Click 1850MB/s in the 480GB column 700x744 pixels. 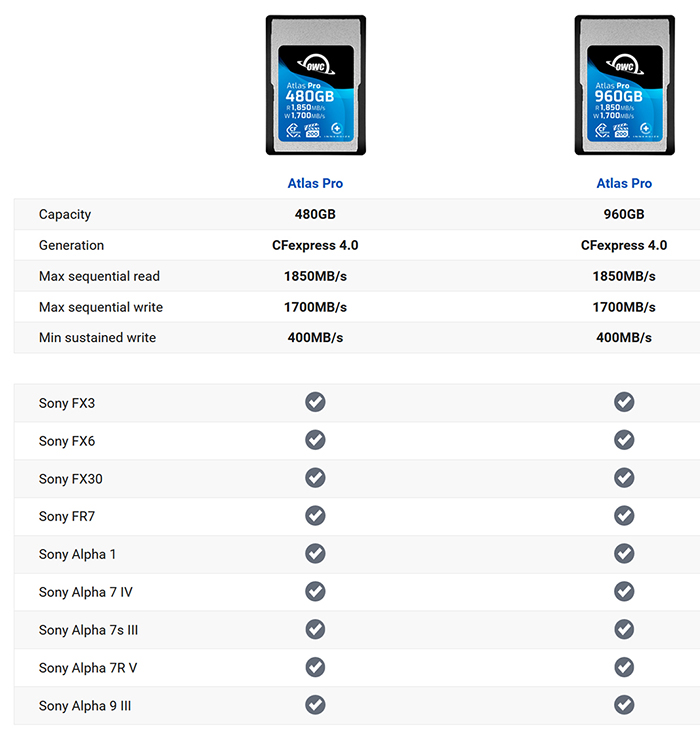pyautogui.click(x=315, y=276)
